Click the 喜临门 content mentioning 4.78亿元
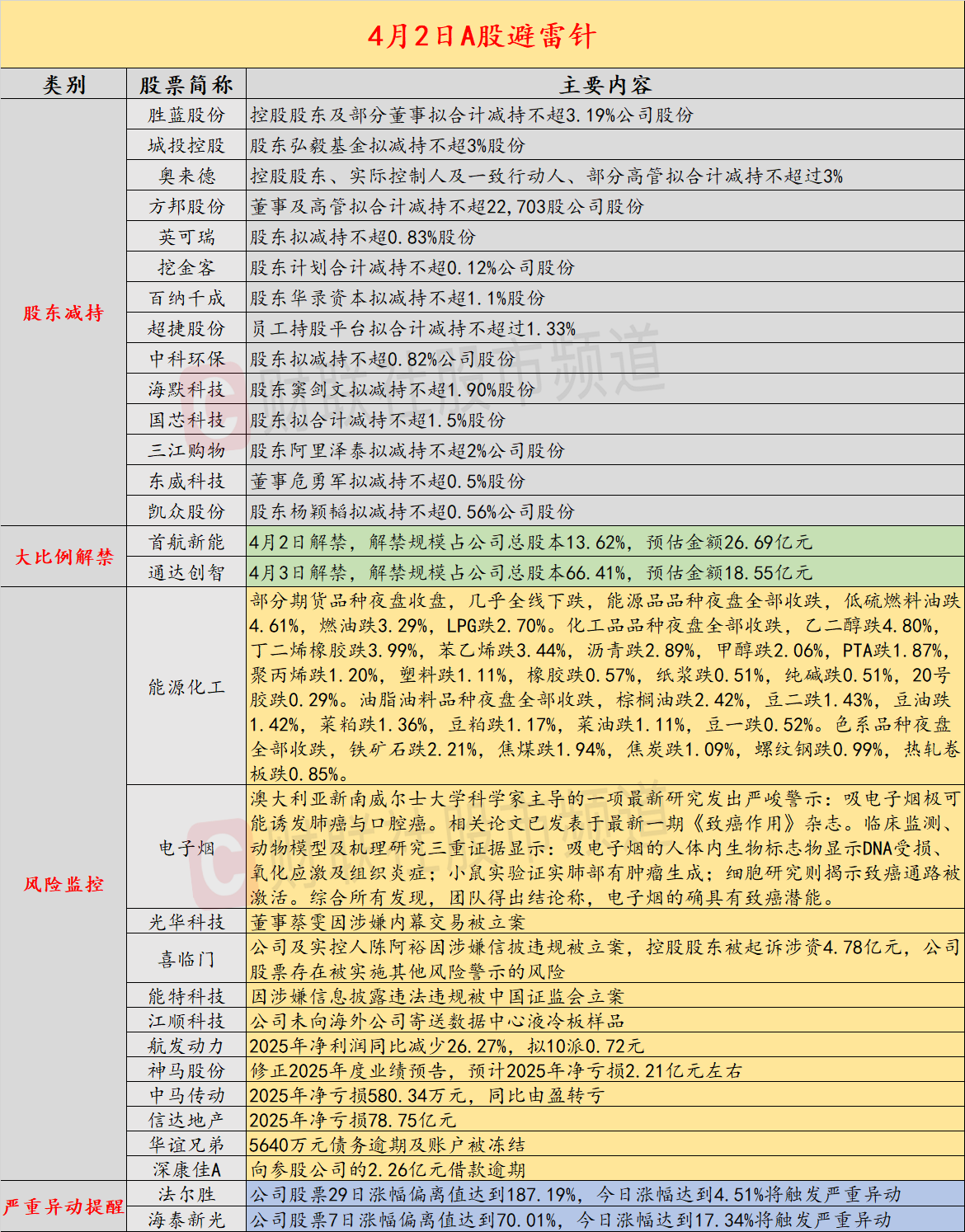This screenshot has width=965, height=1232. [605, 960]
